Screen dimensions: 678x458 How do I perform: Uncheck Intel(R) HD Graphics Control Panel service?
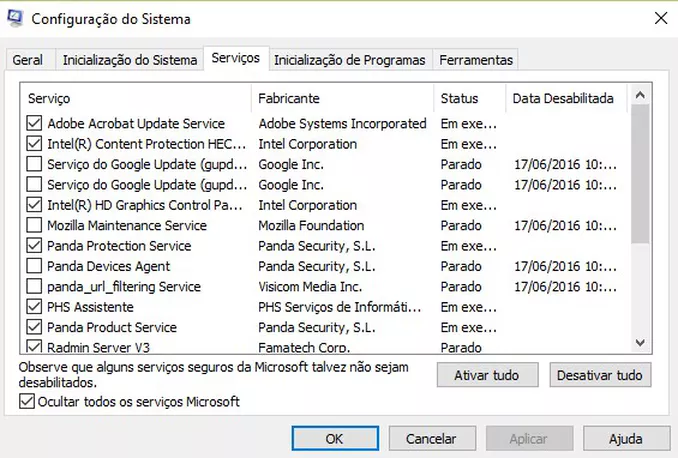coord(34,205)
